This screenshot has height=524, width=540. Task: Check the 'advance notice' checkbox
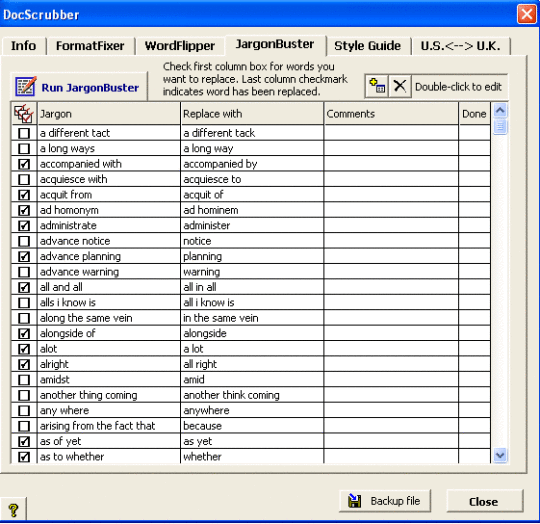(24, 241)
